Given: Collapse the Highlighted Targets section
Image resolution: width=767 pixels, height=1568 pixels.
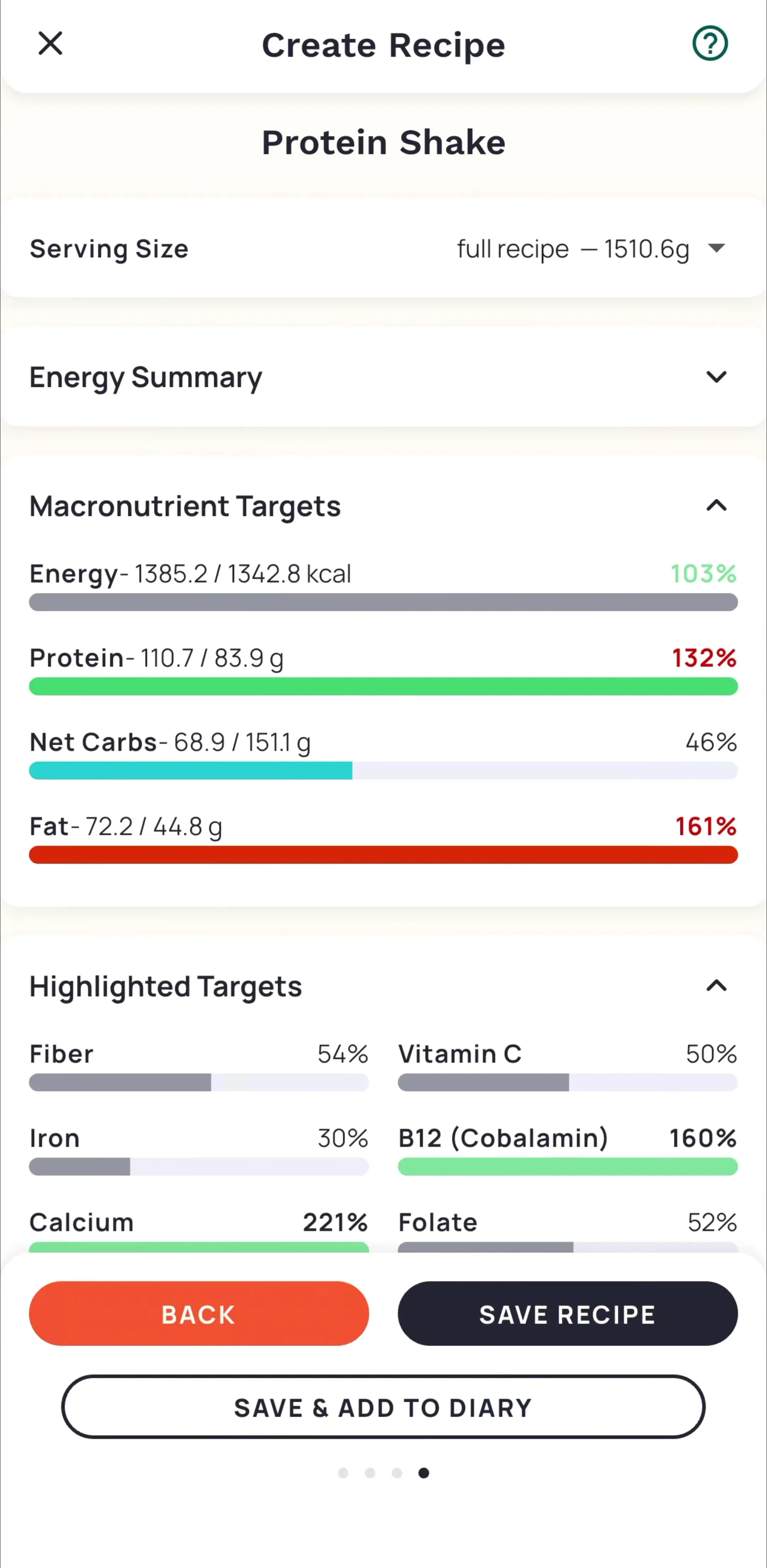Looking at the screenshot, I should click(x=717, y=986).
